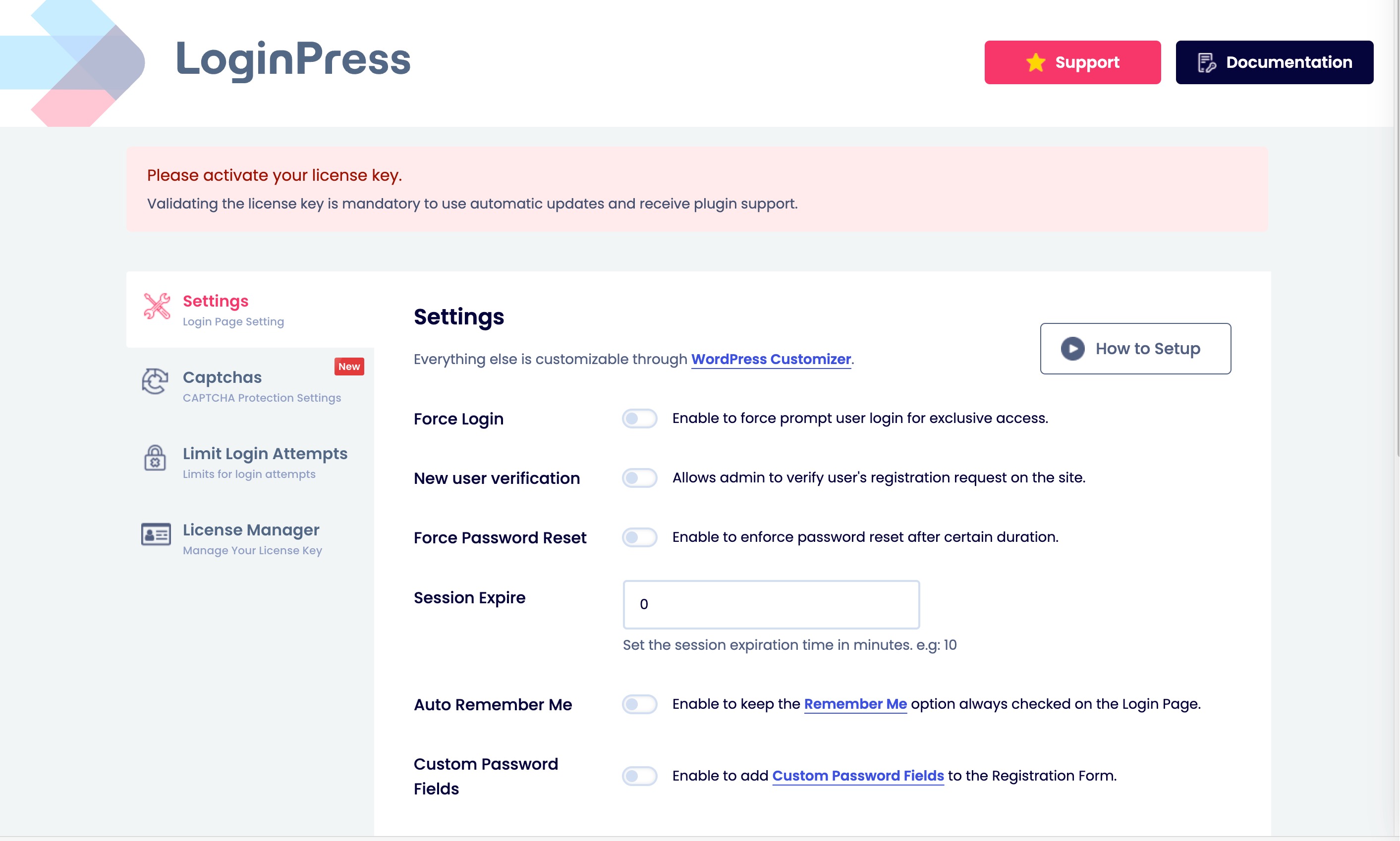
Task: Enable Auto Remember Me toggle
Action: pyautogui.click(x=639, y=704)
